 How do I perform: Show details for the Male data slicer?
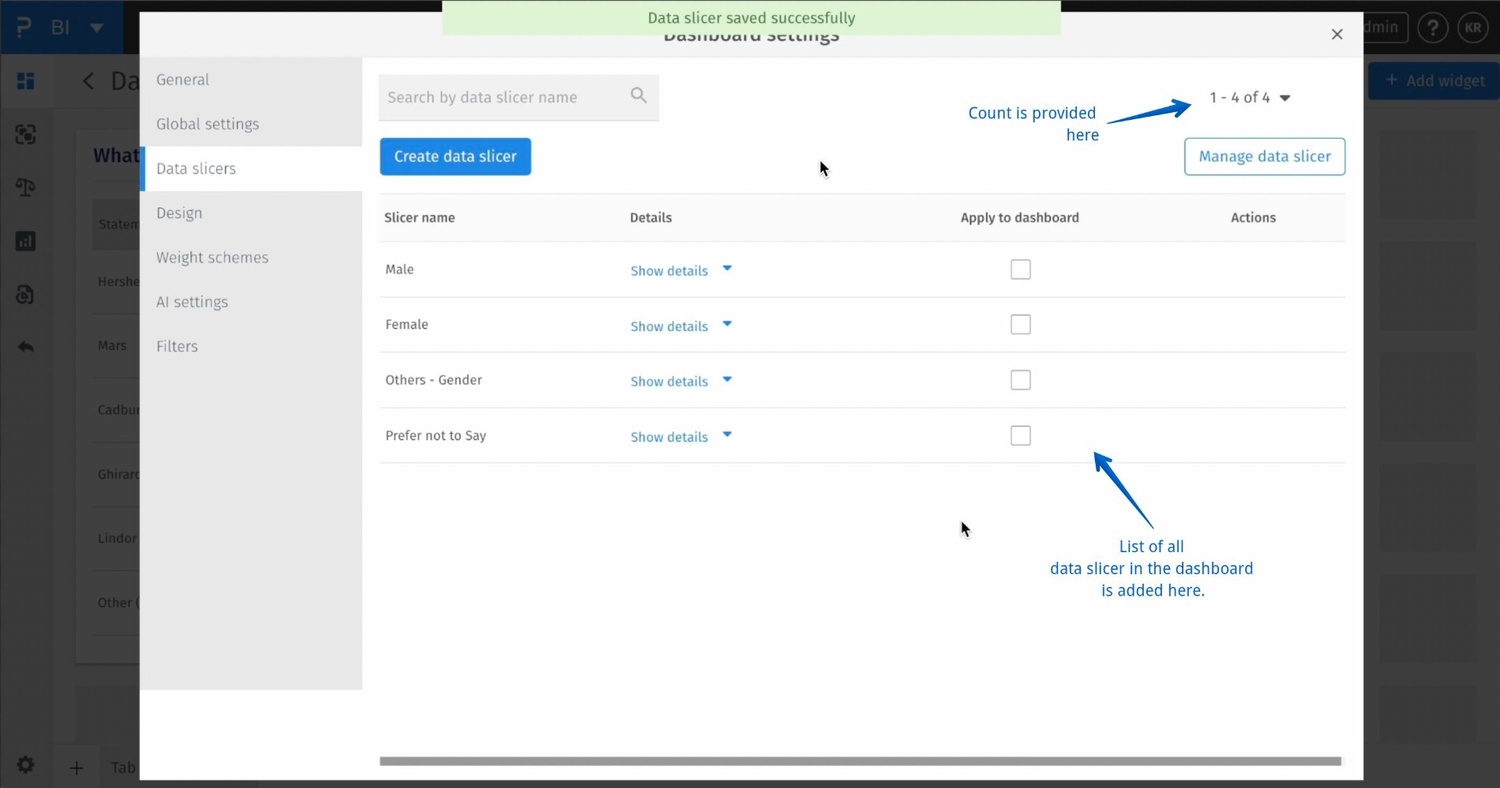[x=668, y=270]
